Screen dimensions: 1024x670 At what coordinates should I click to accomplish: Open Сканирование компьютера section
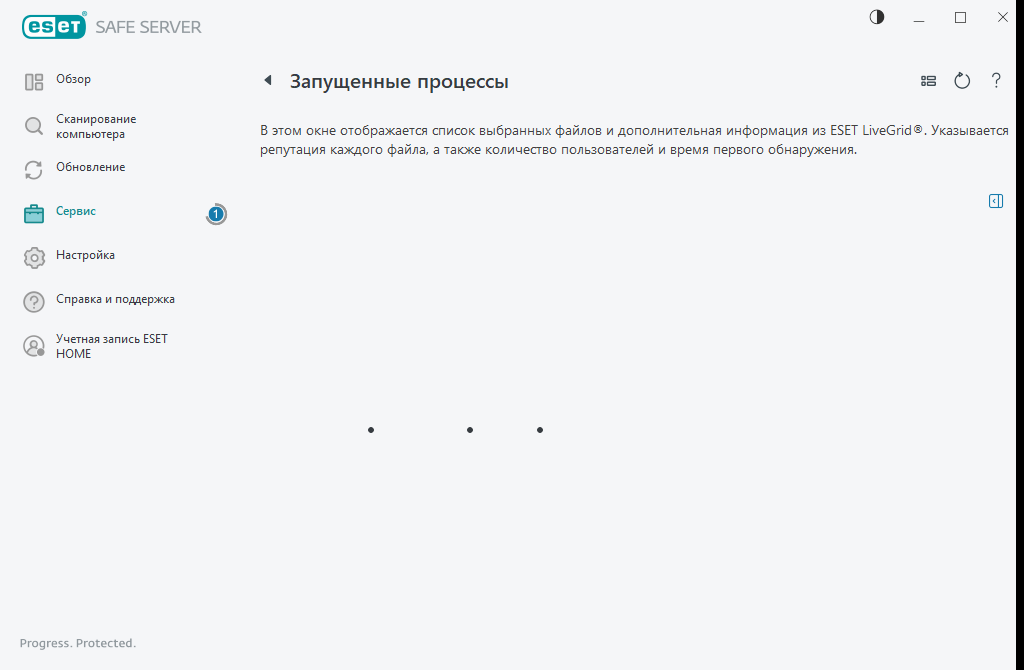pos(96,126)
